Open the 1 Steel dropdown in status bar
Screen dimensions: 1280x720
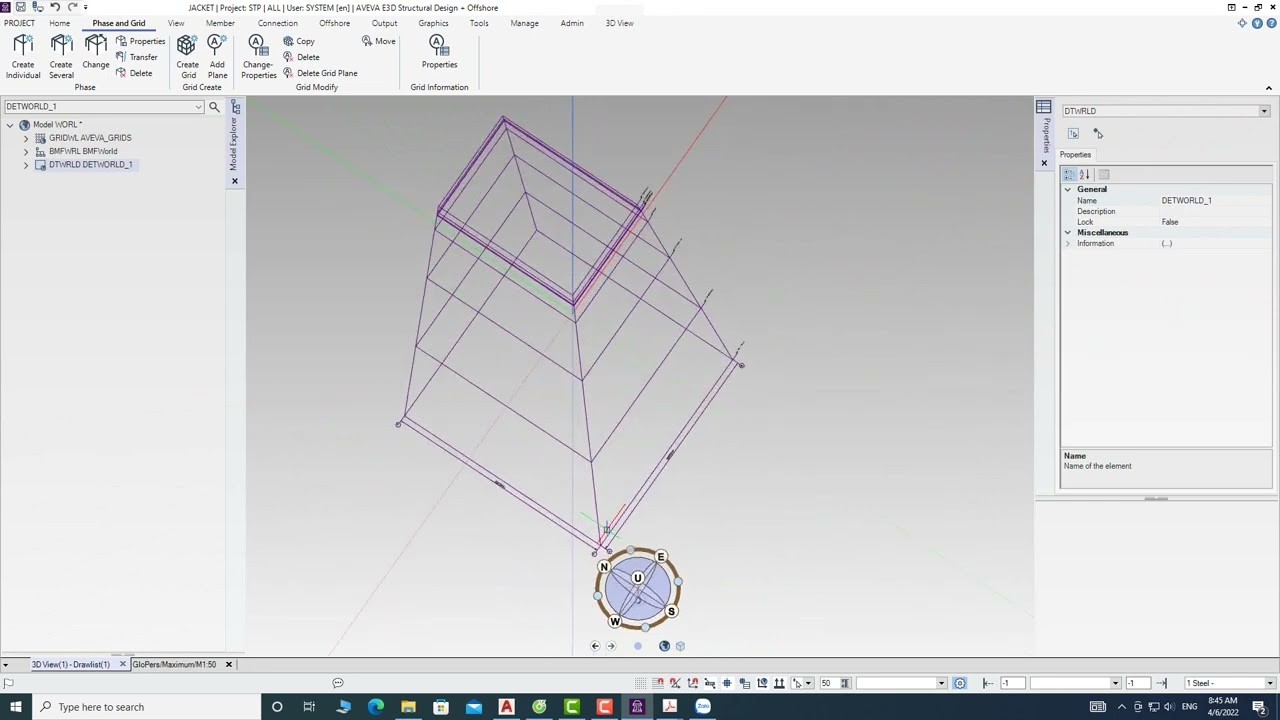1270,683
